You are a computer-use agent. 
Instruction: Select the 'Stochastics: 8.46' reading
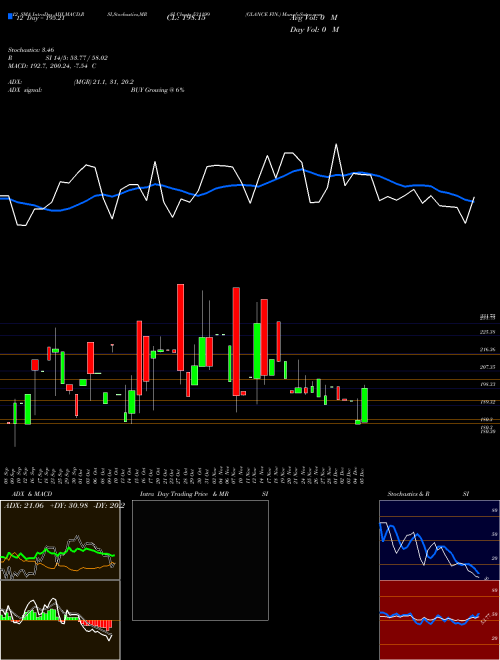point(31,50)
